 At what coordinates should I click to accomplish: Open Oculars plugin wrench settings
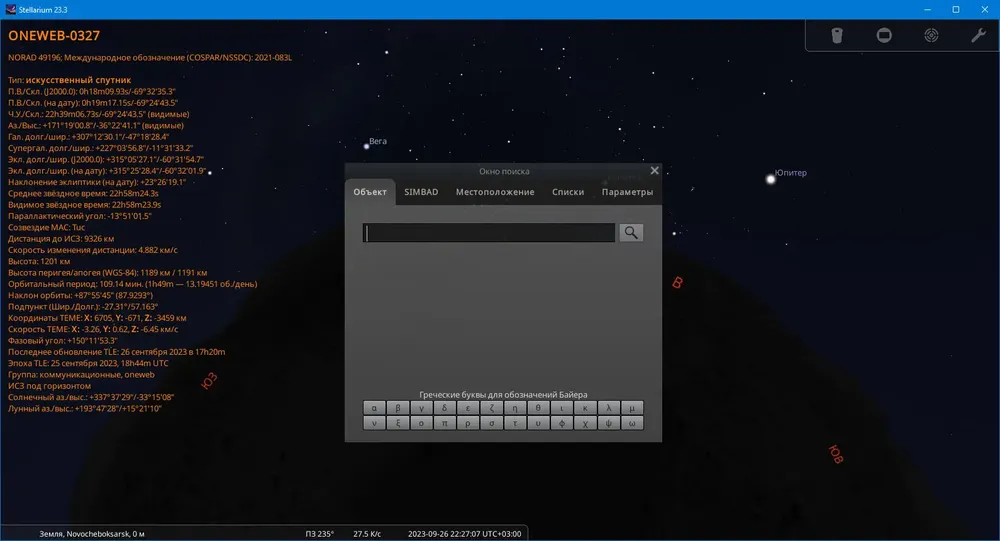click(x=978, y=35)
